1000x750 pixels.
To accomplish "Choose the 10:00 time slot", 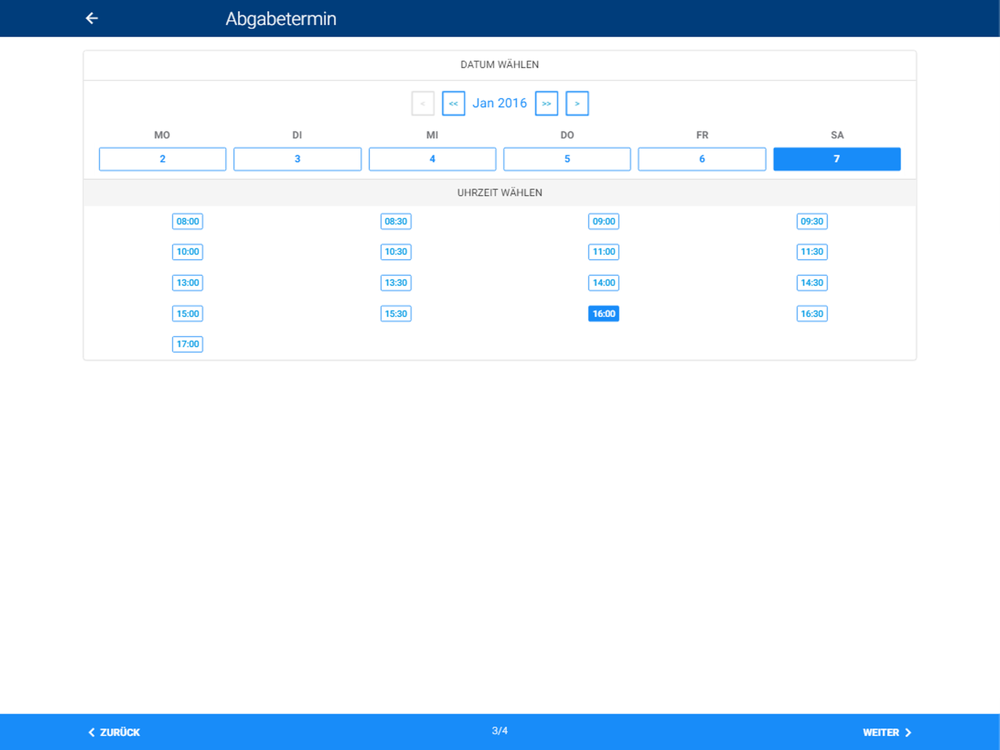I will pos(188,252).
